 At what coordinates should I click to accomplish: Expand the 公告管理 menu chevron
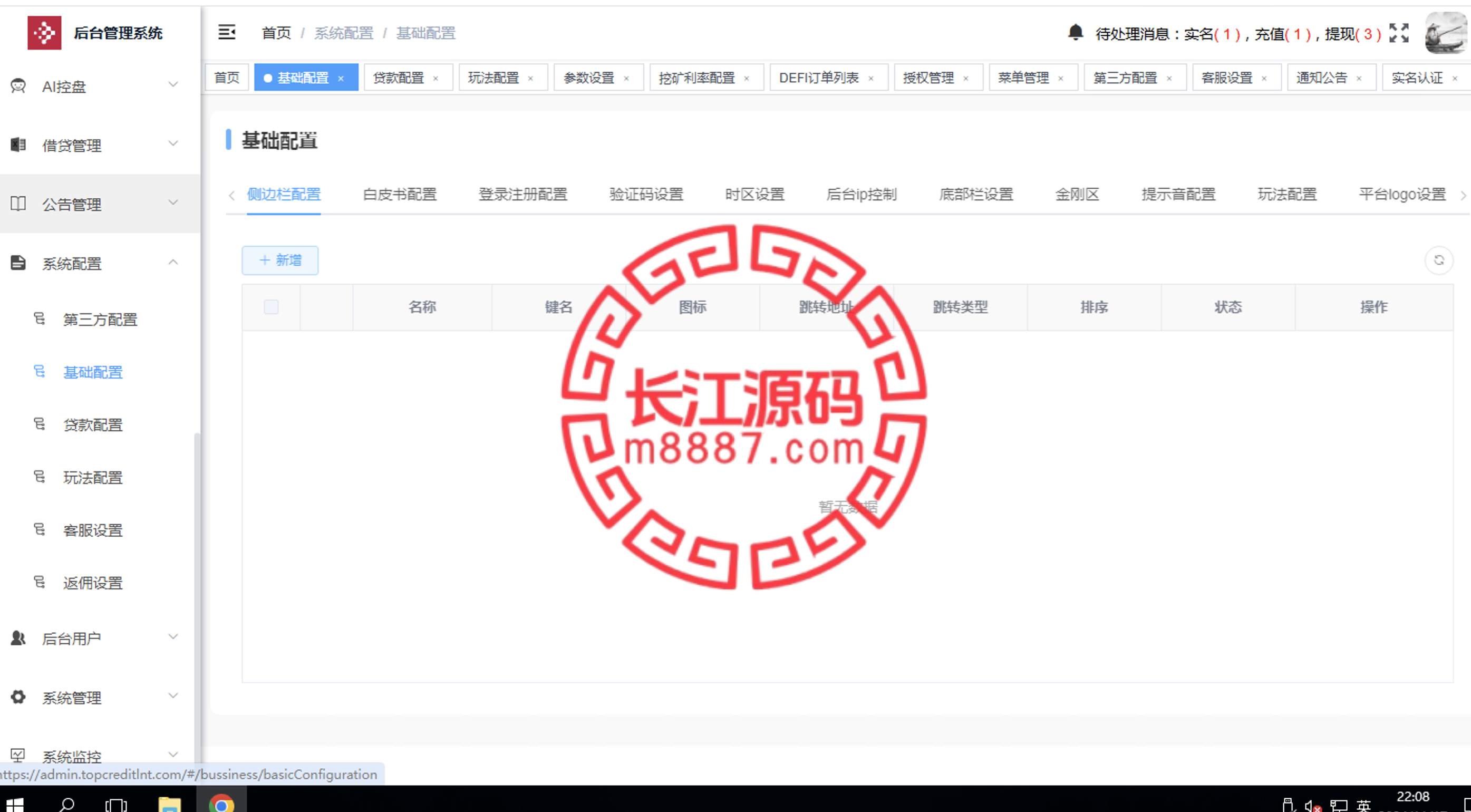(x=173, y=202)
